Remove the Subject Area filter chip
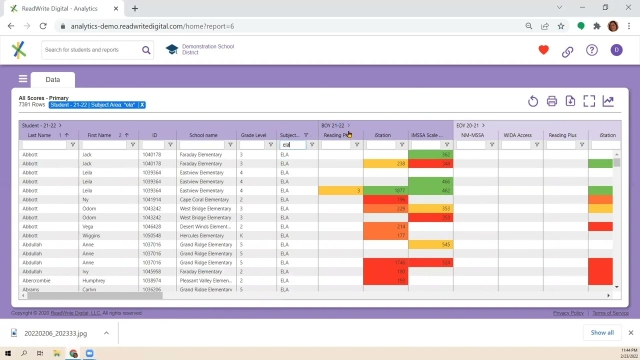640x360 pixels. (142, 105)
